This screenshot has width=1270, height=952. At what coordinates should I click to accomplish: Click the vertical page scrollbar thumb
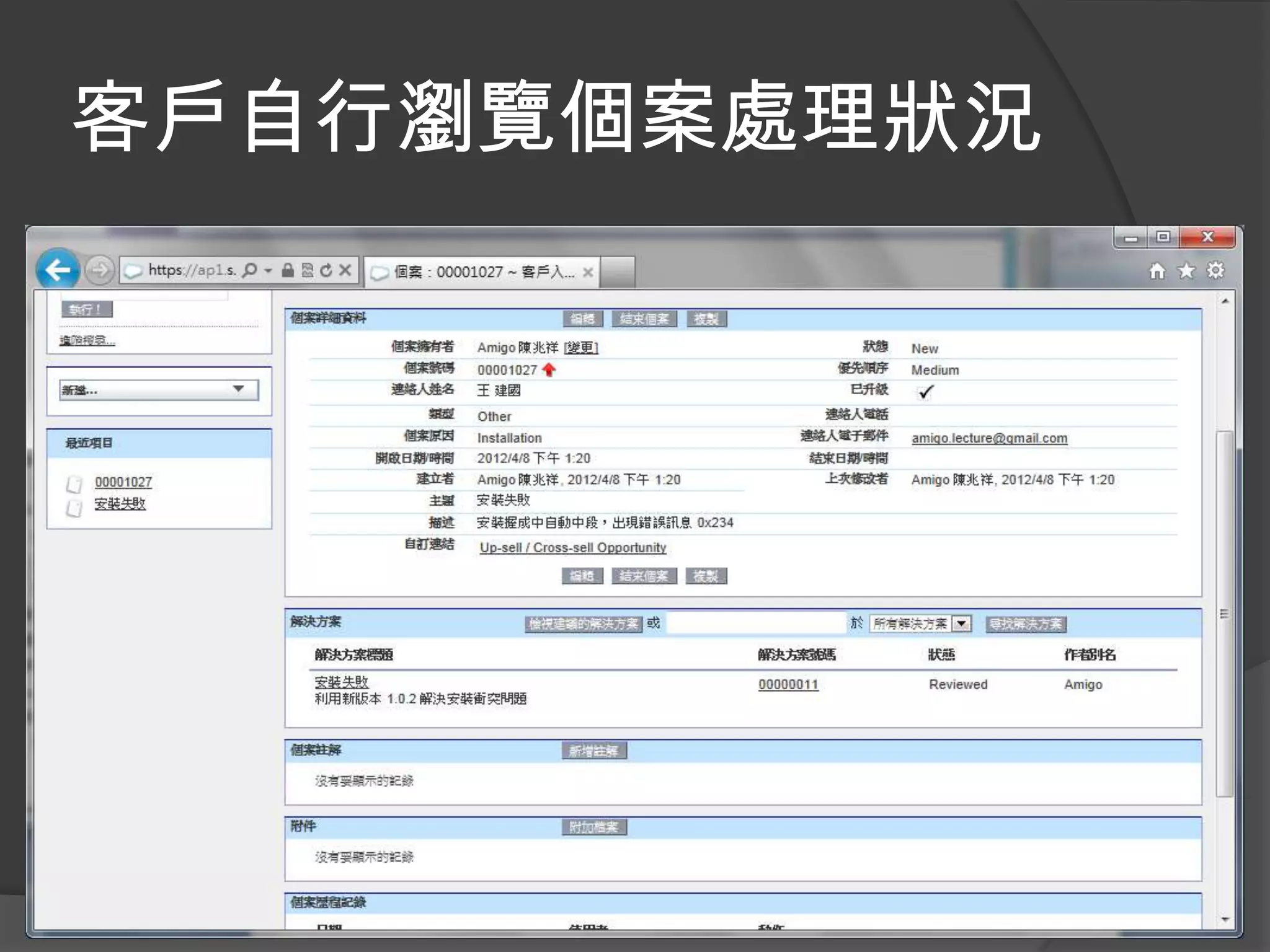click(x=1224, y=614)
